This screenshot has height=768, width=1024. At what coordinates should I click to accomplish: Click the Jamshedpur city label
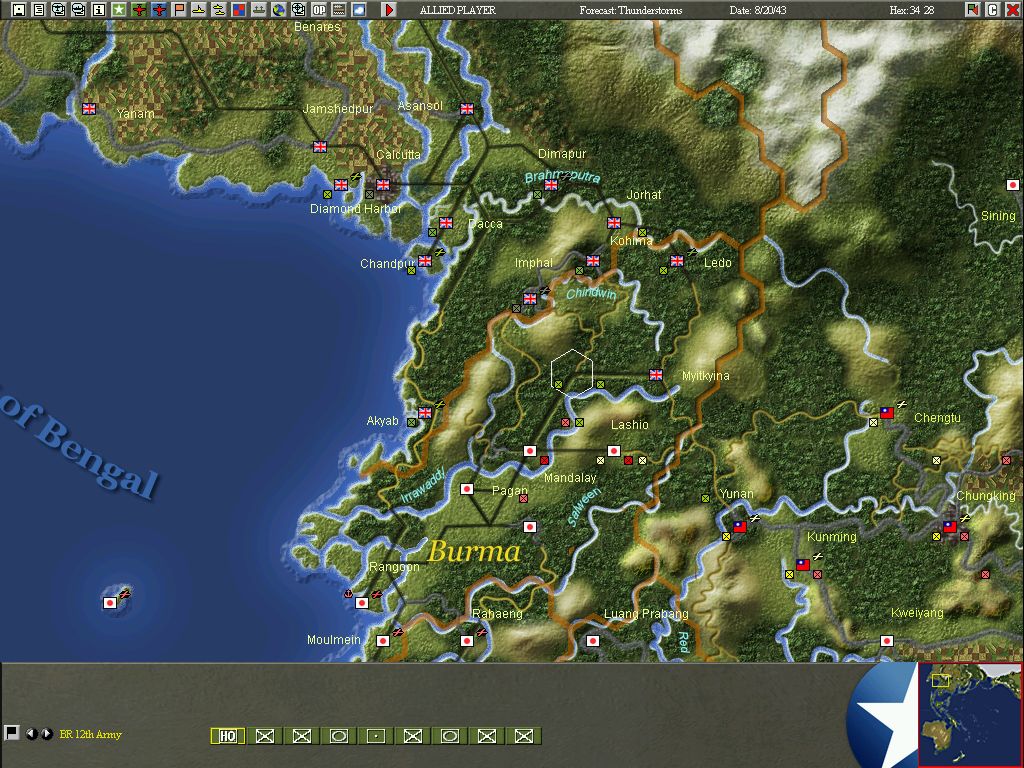(338, 108)
